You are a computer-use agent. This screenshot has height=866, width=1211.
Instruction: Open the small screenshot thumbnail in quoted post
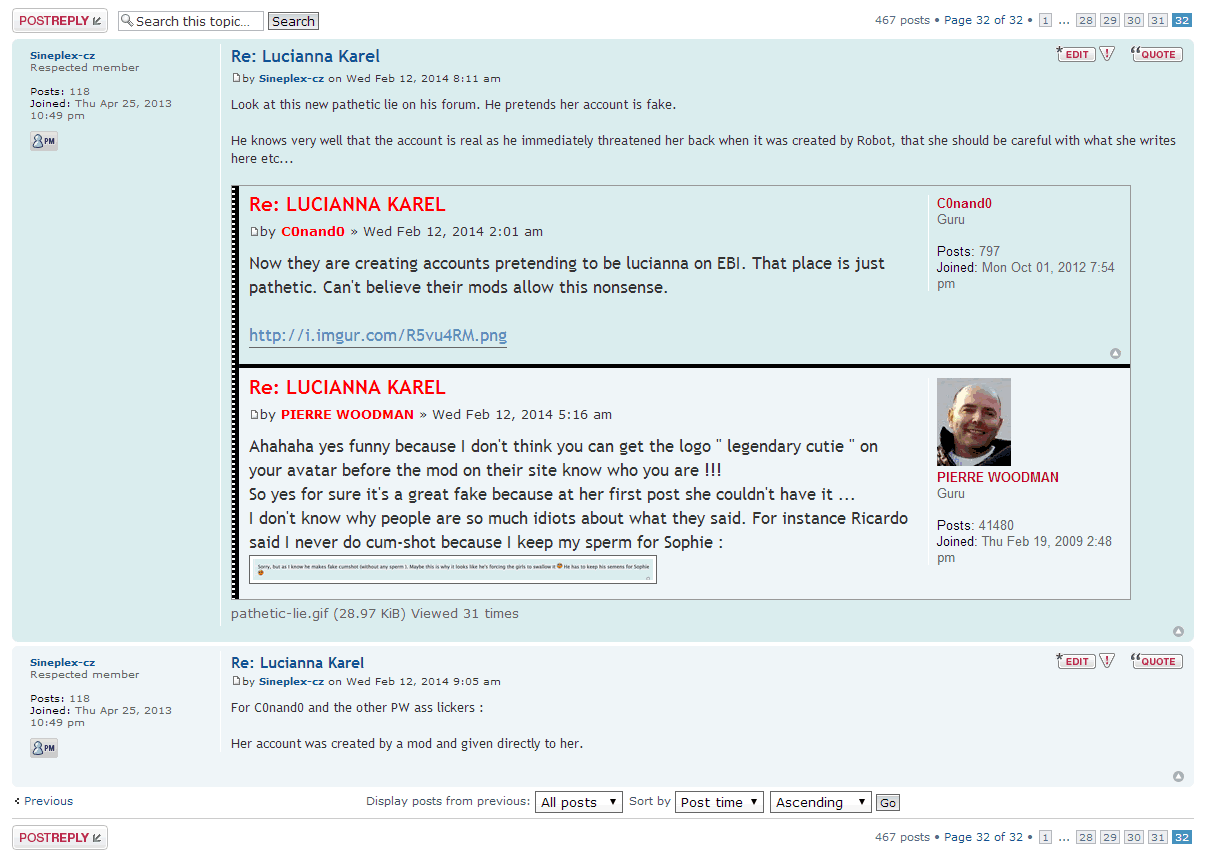point(452,570)
